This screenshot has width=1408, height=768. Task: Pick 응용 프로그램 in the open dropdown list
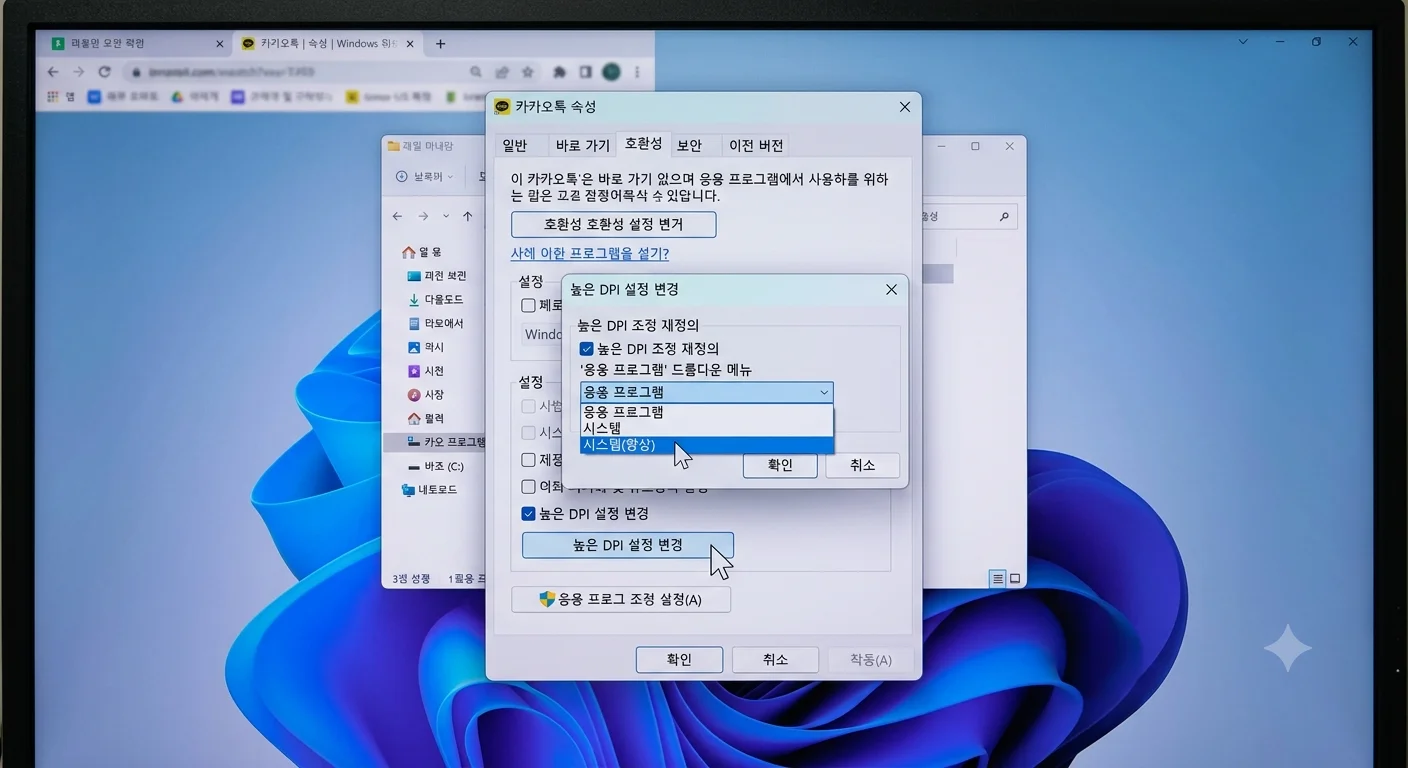pyautogui.click(x=706, y=411)
